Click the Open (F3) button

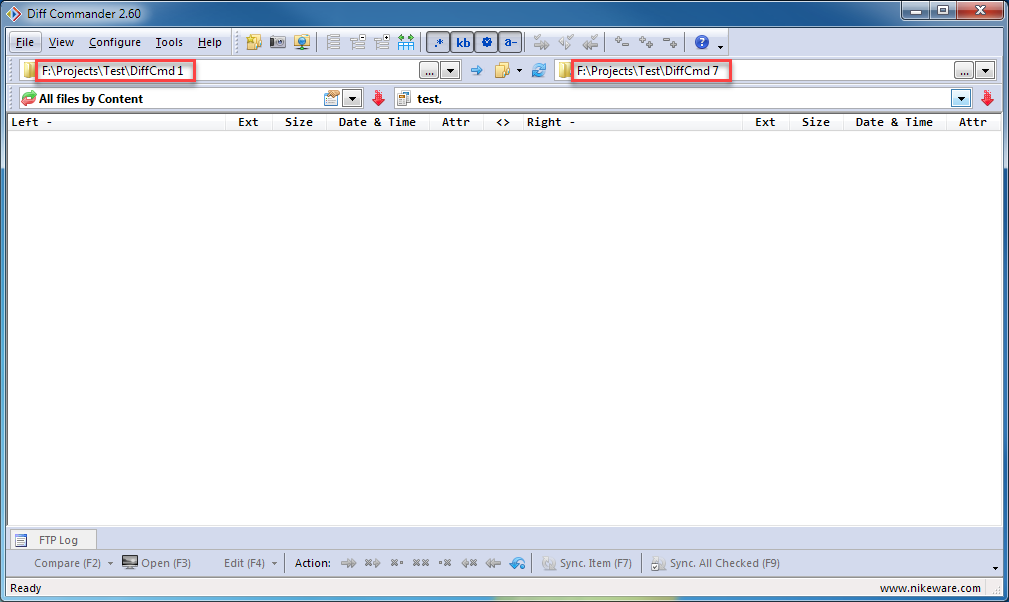click(156, 563)
